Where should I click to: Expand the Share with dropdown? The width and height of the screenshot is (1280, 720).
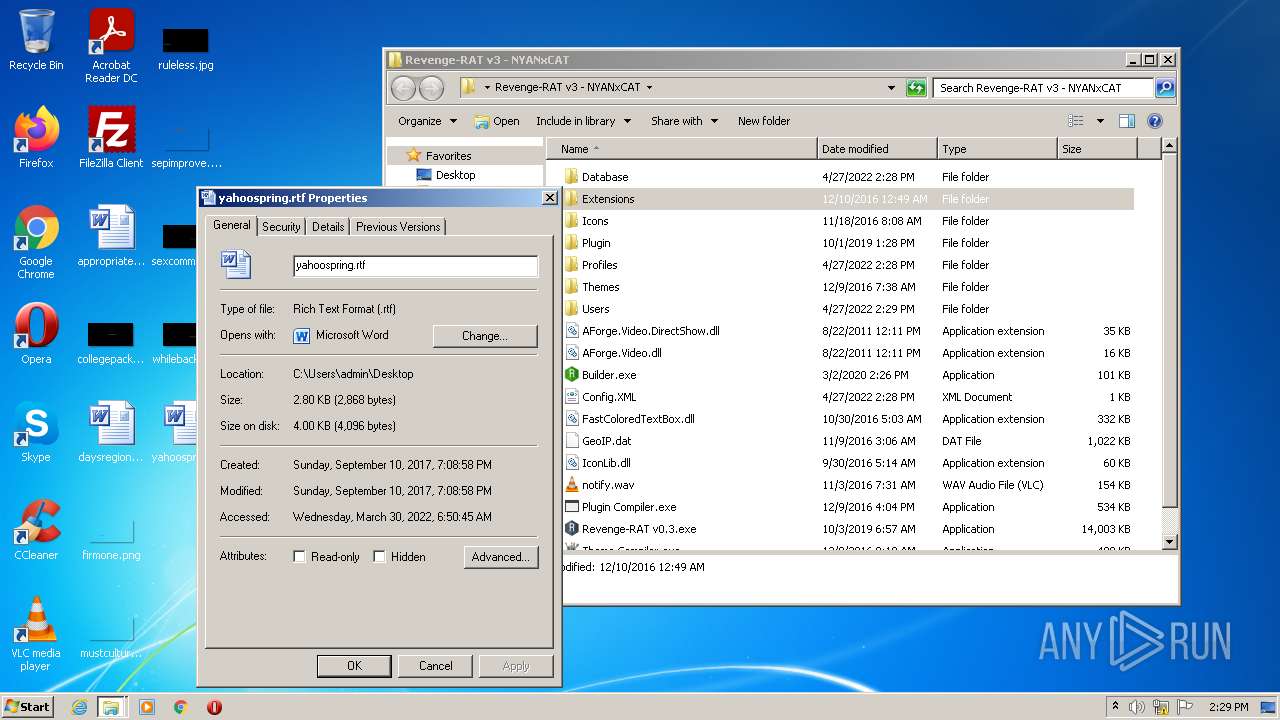[684, 121]
